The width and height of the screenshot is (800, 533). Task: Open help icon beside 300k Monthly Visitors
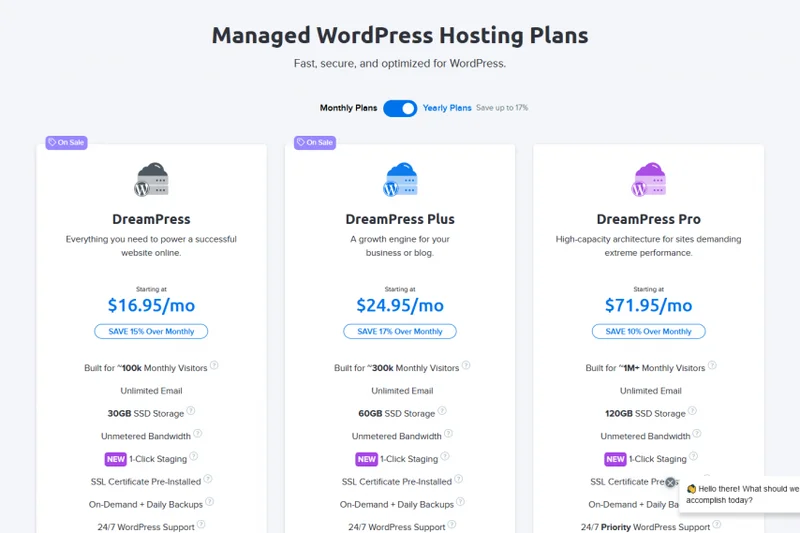pos(466,365)
